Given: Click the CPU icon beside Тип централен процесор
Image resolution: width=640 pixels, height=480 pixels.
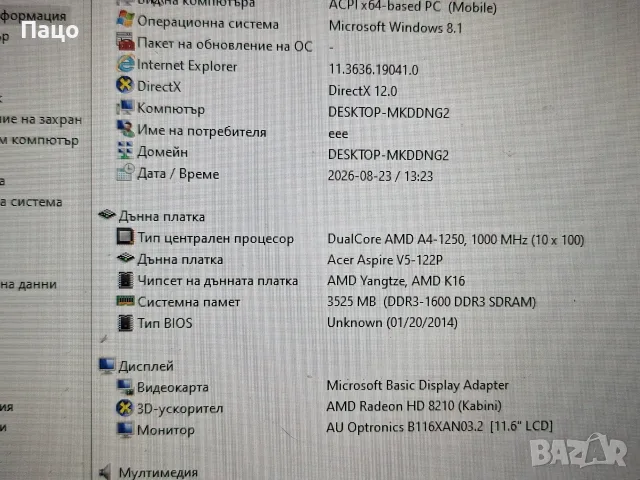Looking at the screenshot, I should click(125, 237).
